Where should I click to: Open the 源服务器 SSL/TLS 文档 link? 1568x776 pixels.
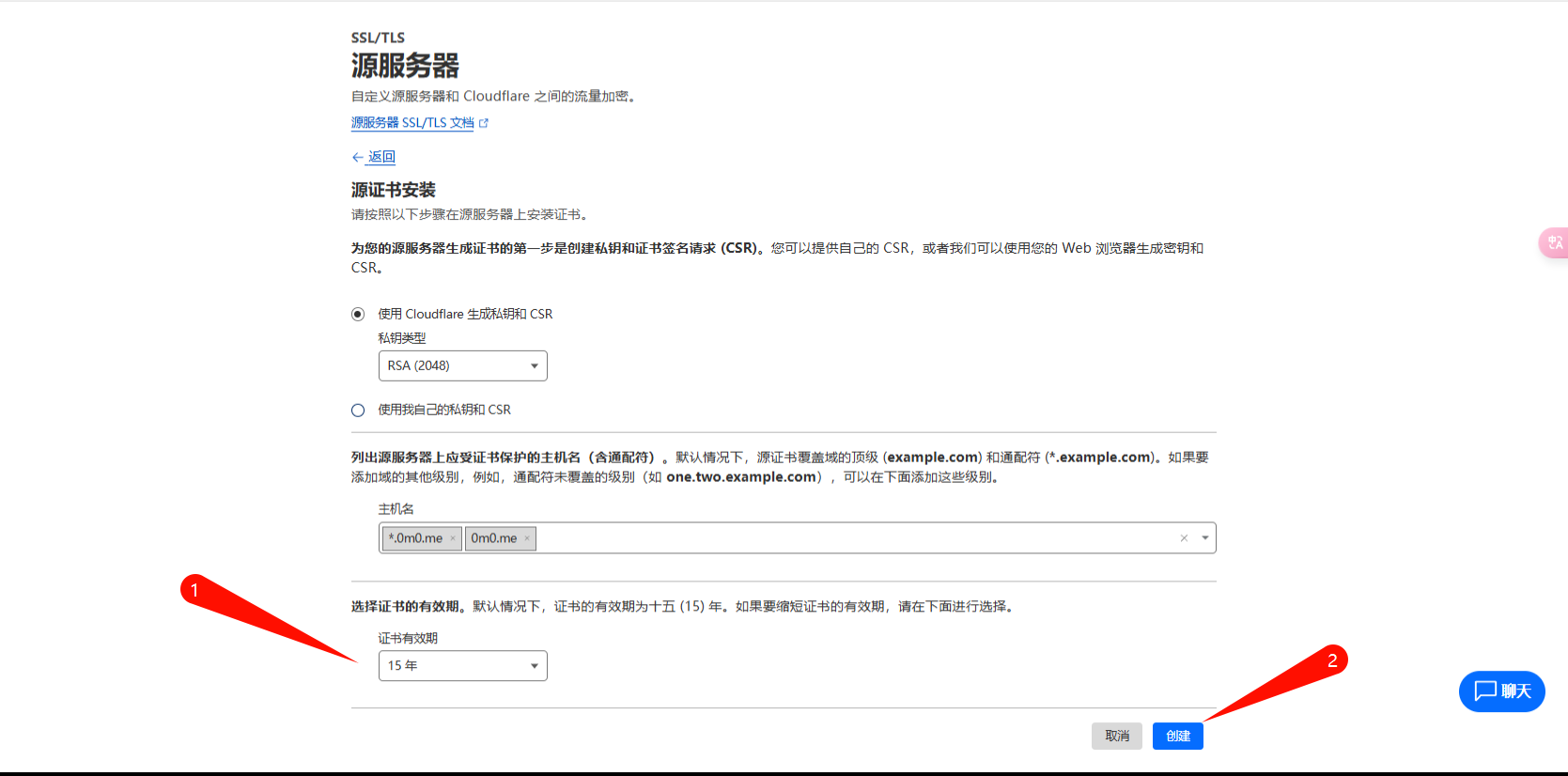pos(412,123)
